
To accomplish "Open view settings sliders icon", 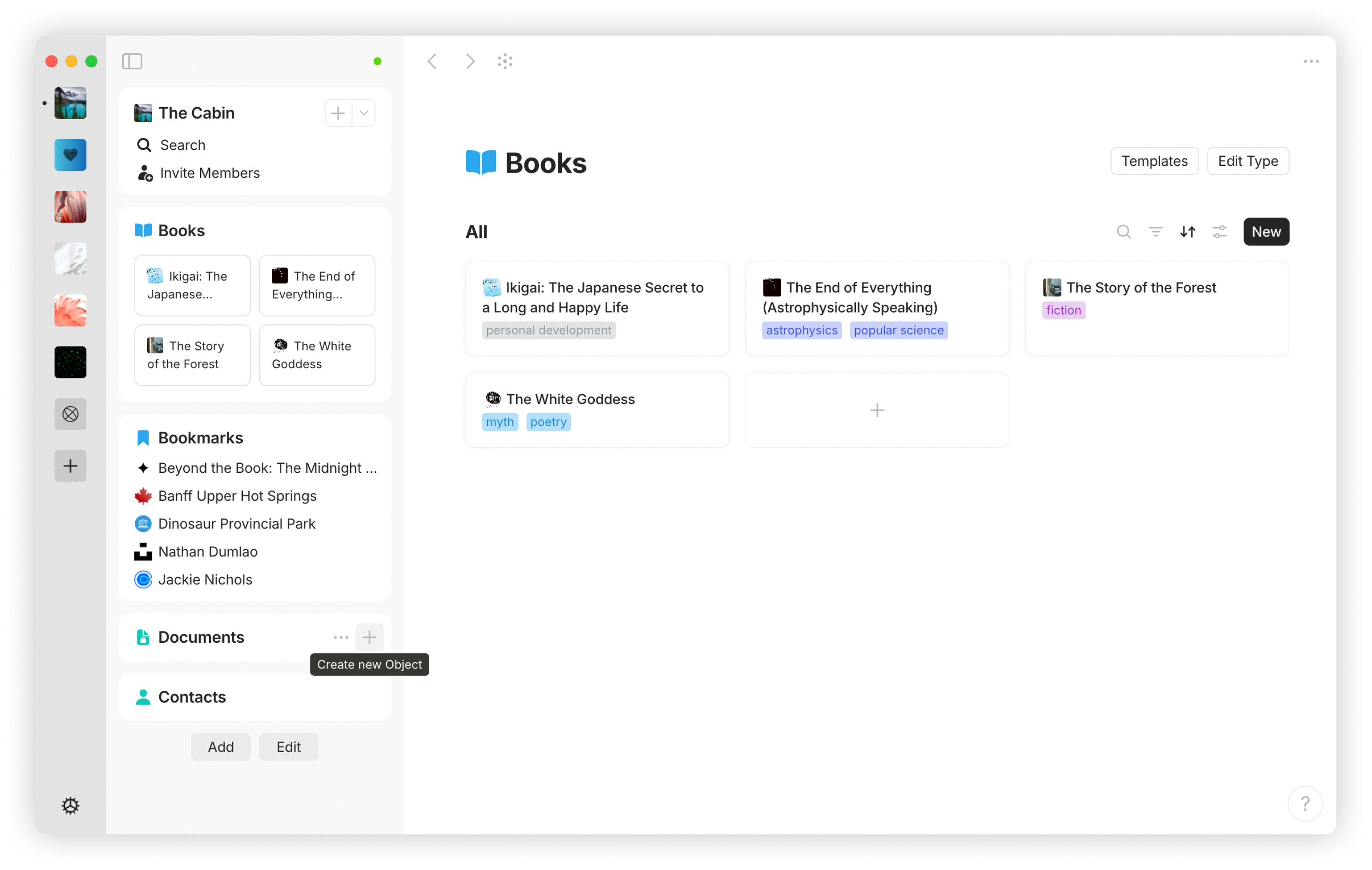I will click(1219, 232).
